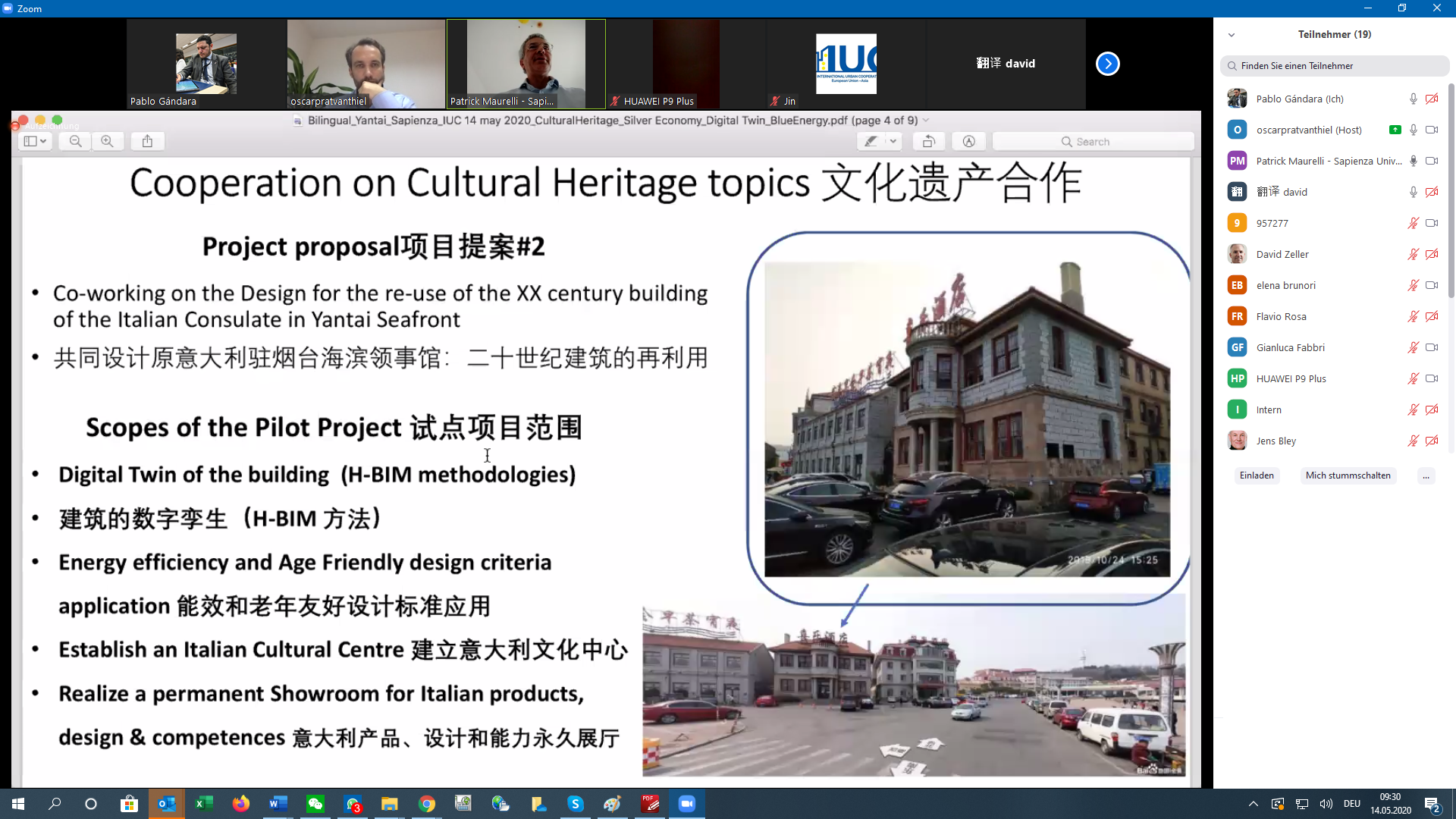Open WeChat from the taskbar
Image resolution: width=1456 pixels, height=819 pixels.
(x=315, y=804)
